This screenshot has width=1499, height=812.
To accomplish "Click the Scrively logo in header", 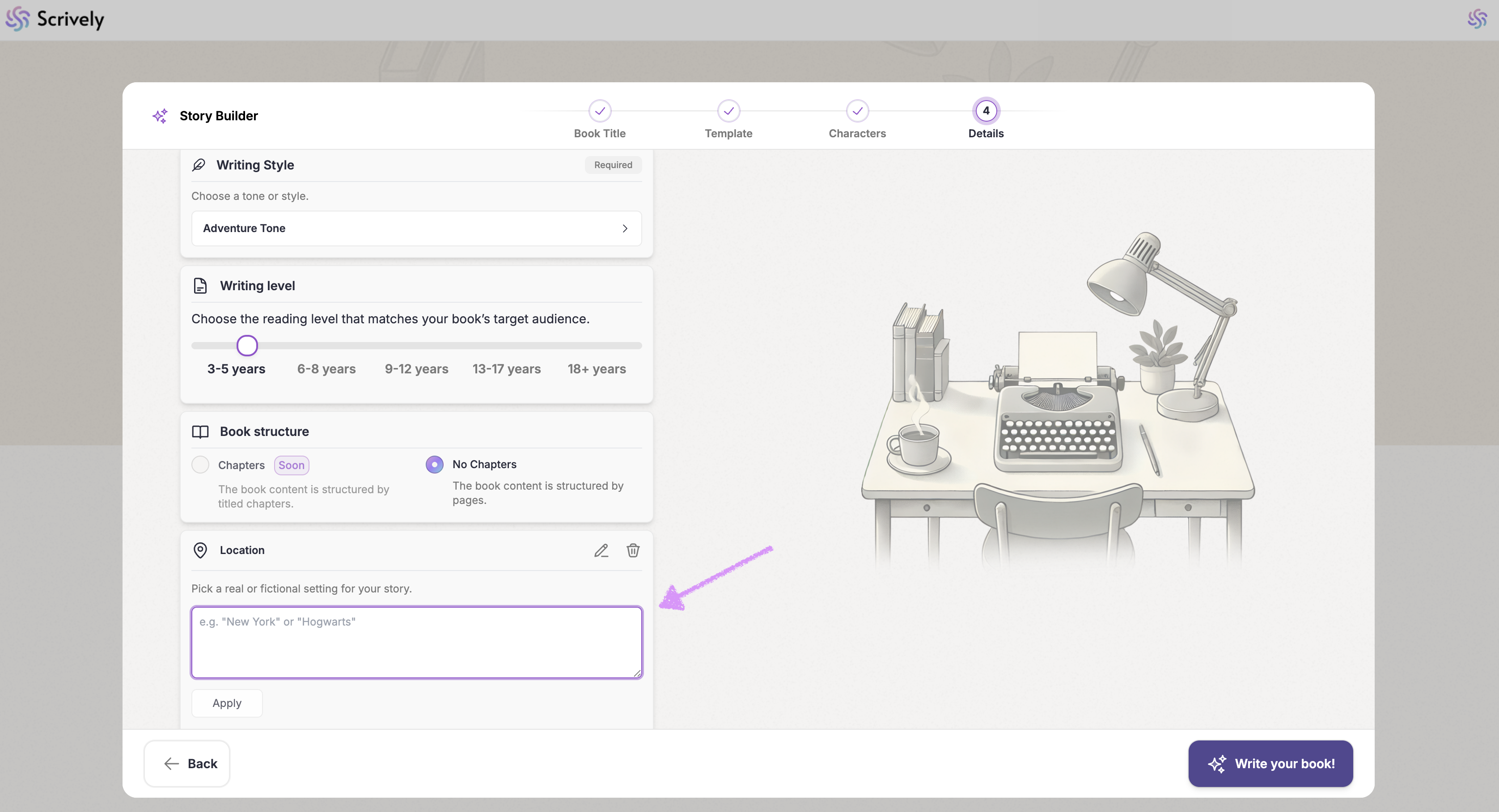I will pos(55,19).
